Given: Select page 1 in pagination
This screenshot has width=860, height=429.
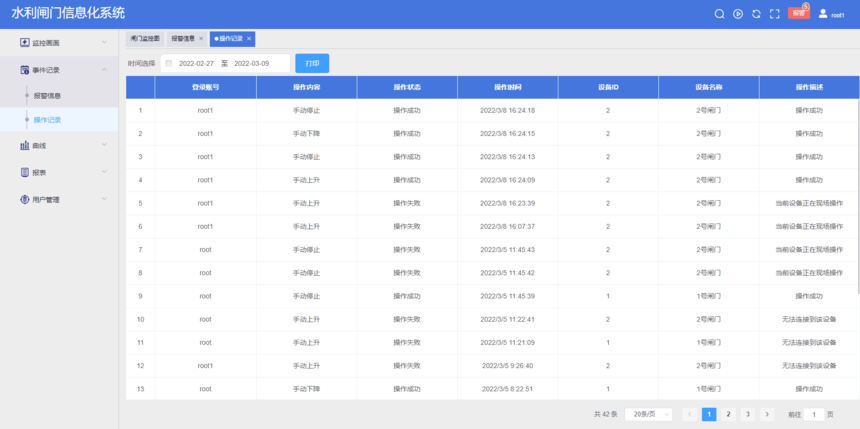Looking at the screenshot, I should click(709, 414).
